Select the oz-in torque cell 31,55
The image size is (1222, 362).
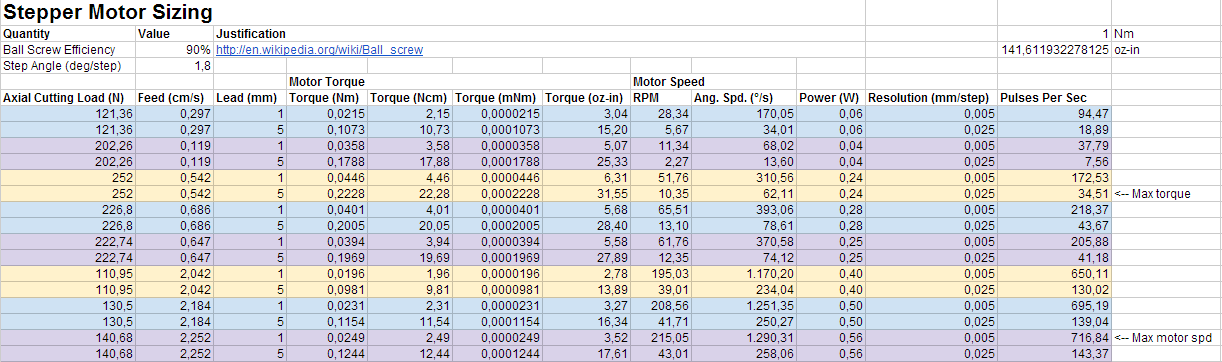(x=586, y=193)
